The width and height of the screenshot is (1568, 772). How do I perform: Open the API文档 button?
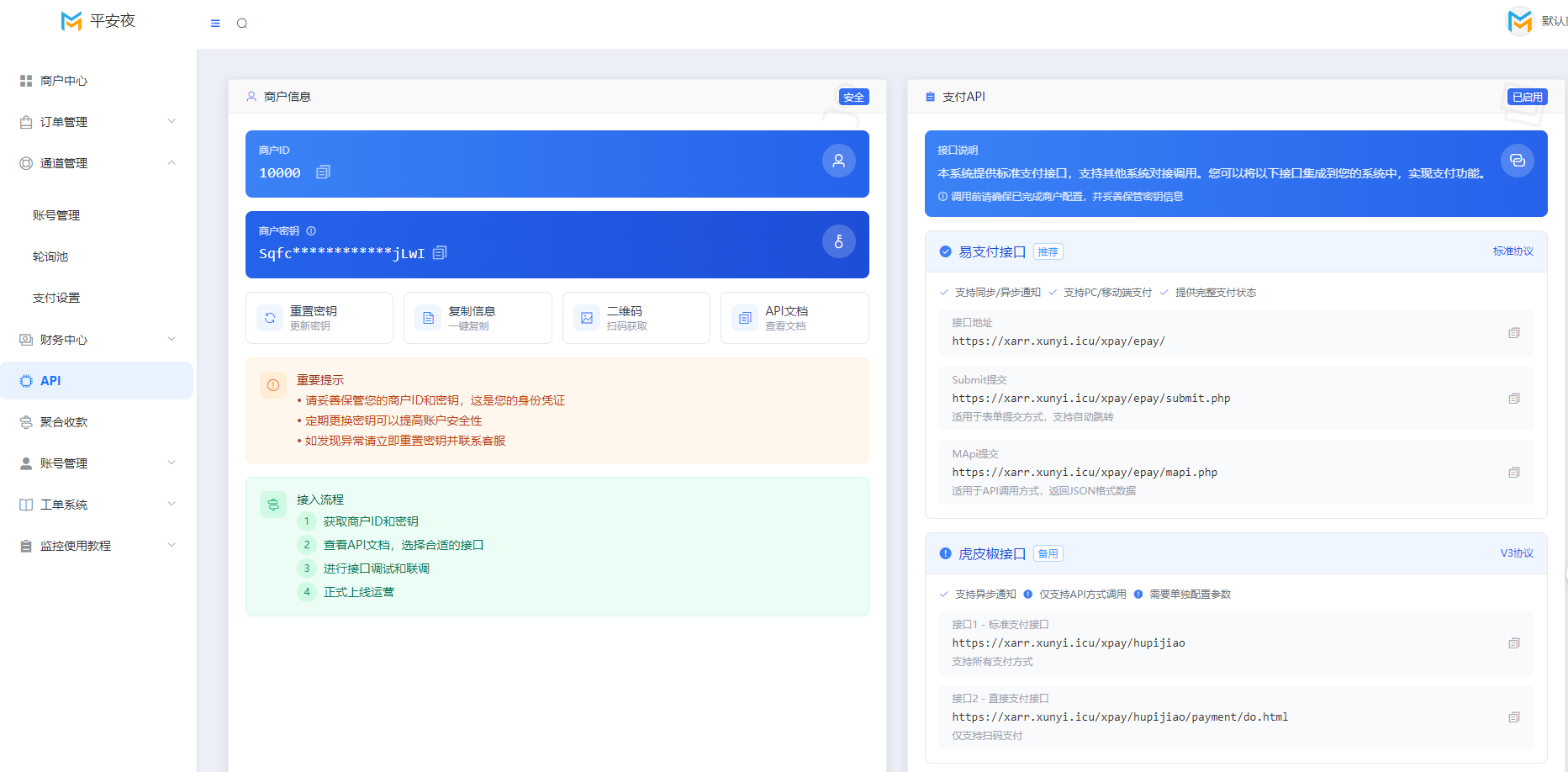(x=795, y=318)
